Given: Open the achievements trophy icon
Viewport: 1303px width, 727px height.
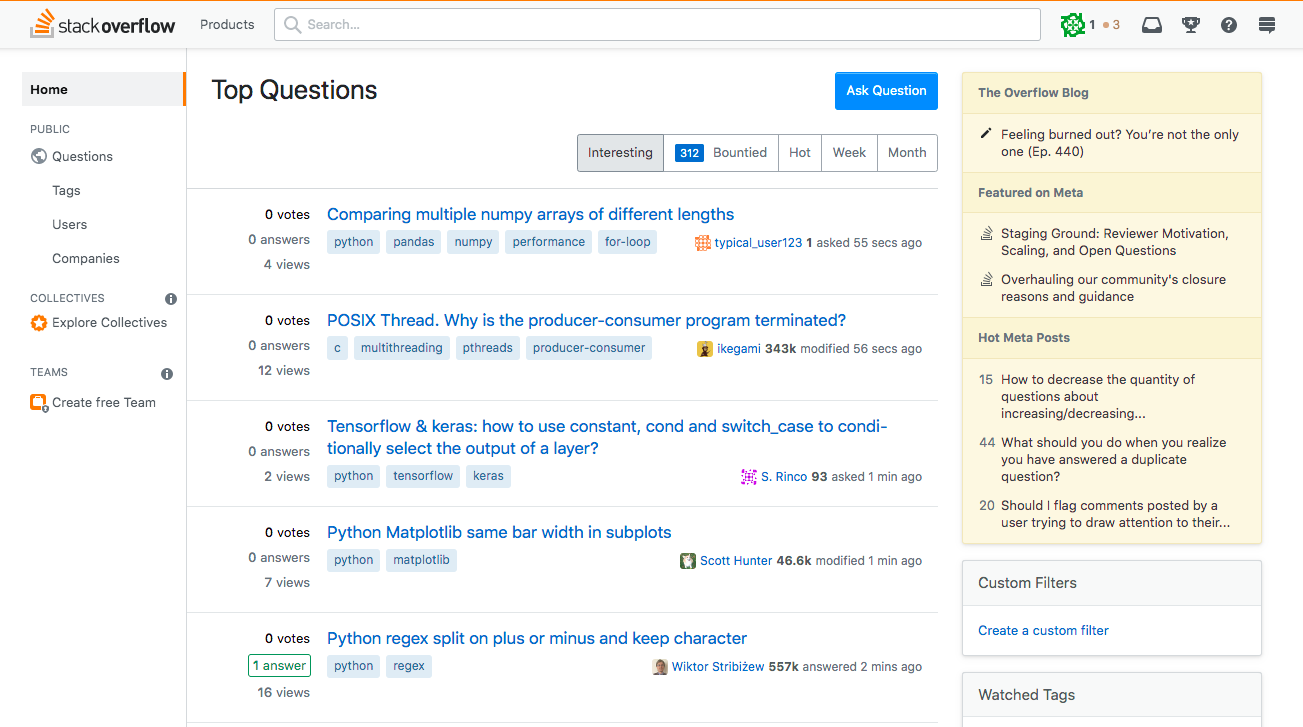Looking at the screenshot, I should [x=1190, y=25].
